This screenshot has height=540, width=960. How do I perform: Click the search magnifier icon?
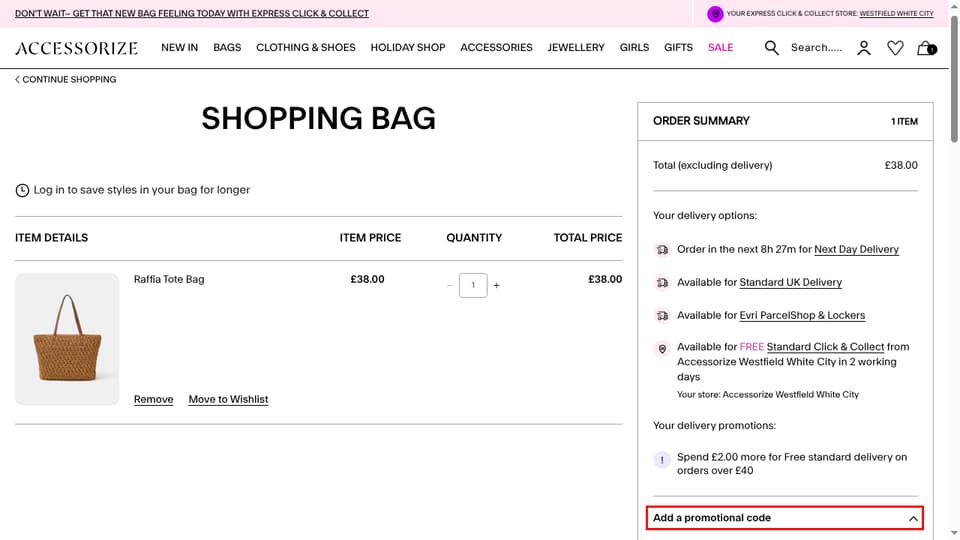click(771, 48)
